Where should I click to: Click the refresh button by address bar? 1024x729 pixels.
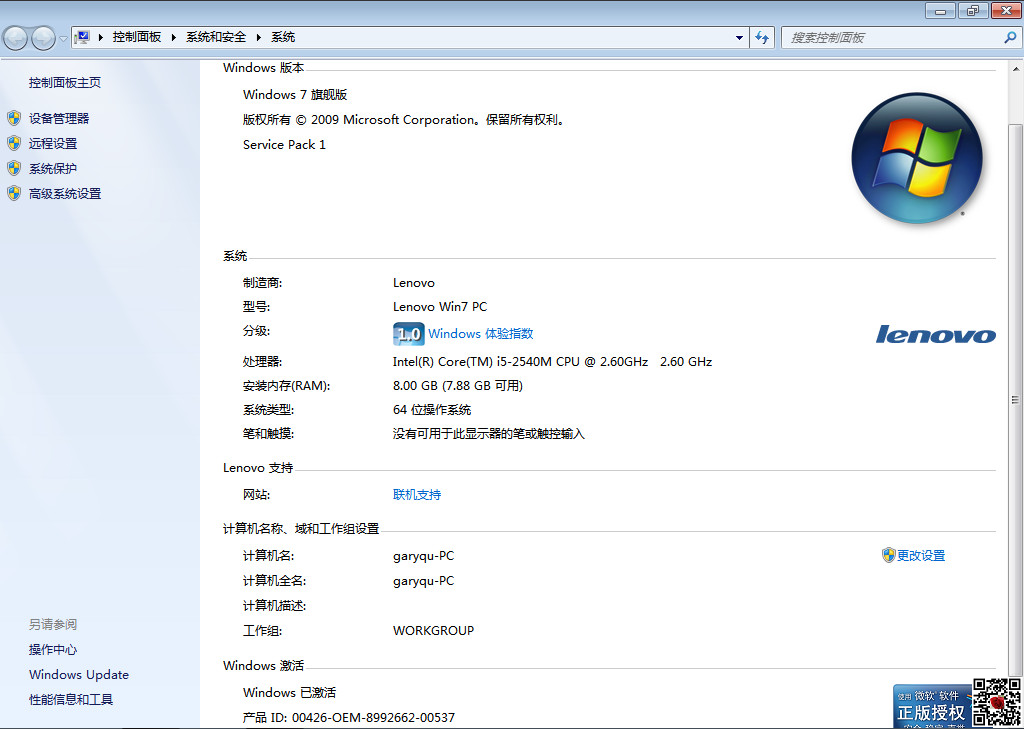[761, 38]
